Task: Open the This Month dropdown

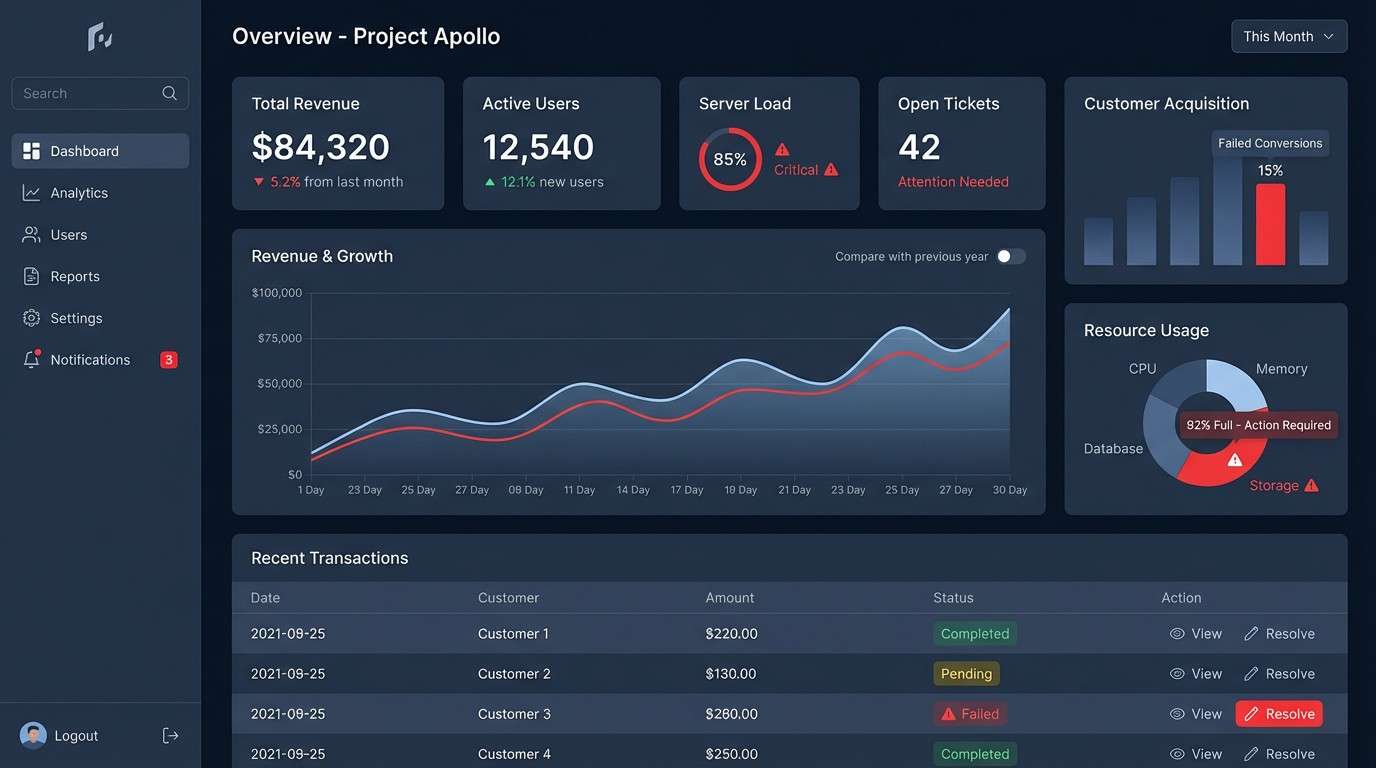Action: [x=1289, y=36]
